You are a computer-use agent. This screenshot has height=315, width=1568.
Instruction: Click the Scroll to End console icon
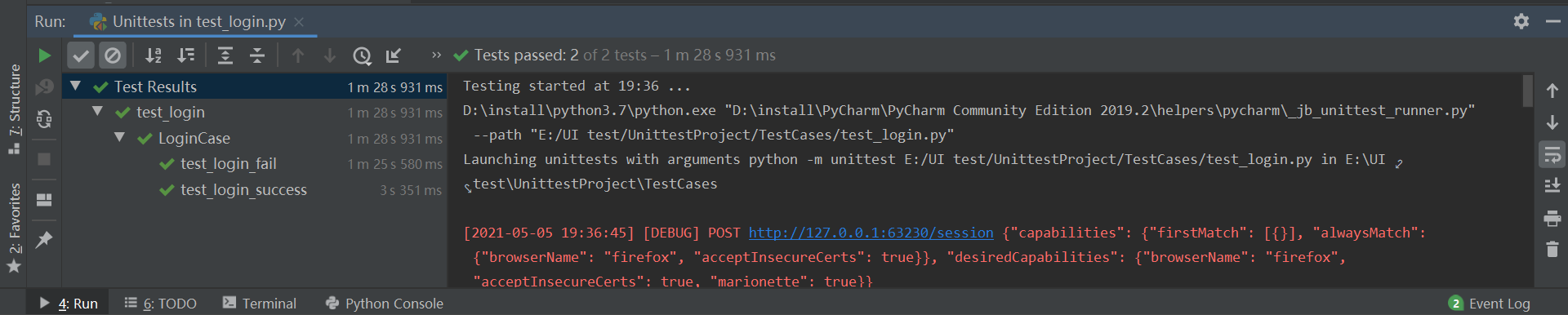(1552, 186)
